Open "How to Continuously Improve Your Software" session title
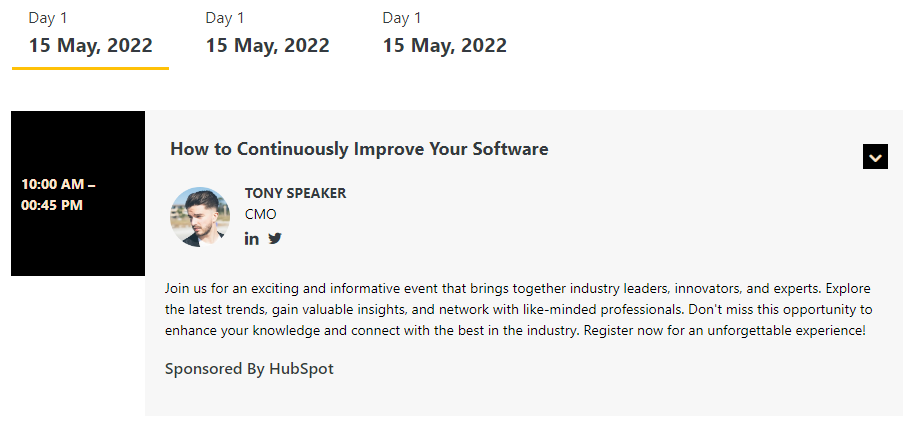Image resolution: width=923 pixels, height=443 pixels. [x=359, y=149]
